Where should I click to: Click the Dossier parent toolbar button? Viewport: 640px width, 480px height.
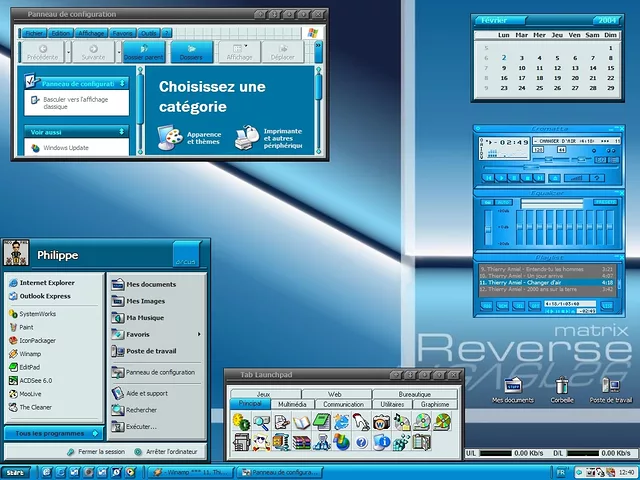[x=144, y=51]
